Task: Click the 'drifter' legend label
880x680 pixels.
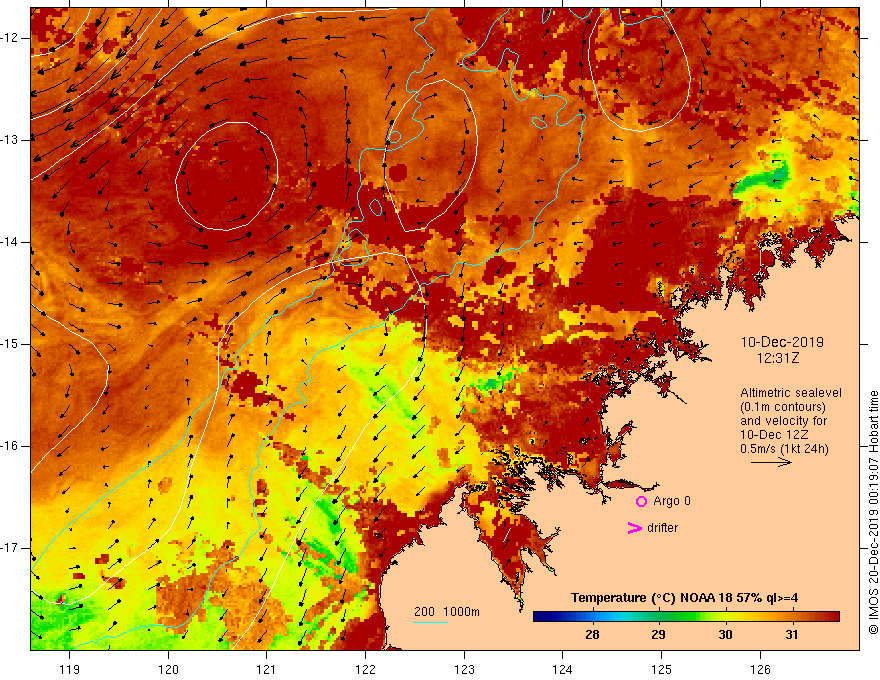Action: point(662,528)
